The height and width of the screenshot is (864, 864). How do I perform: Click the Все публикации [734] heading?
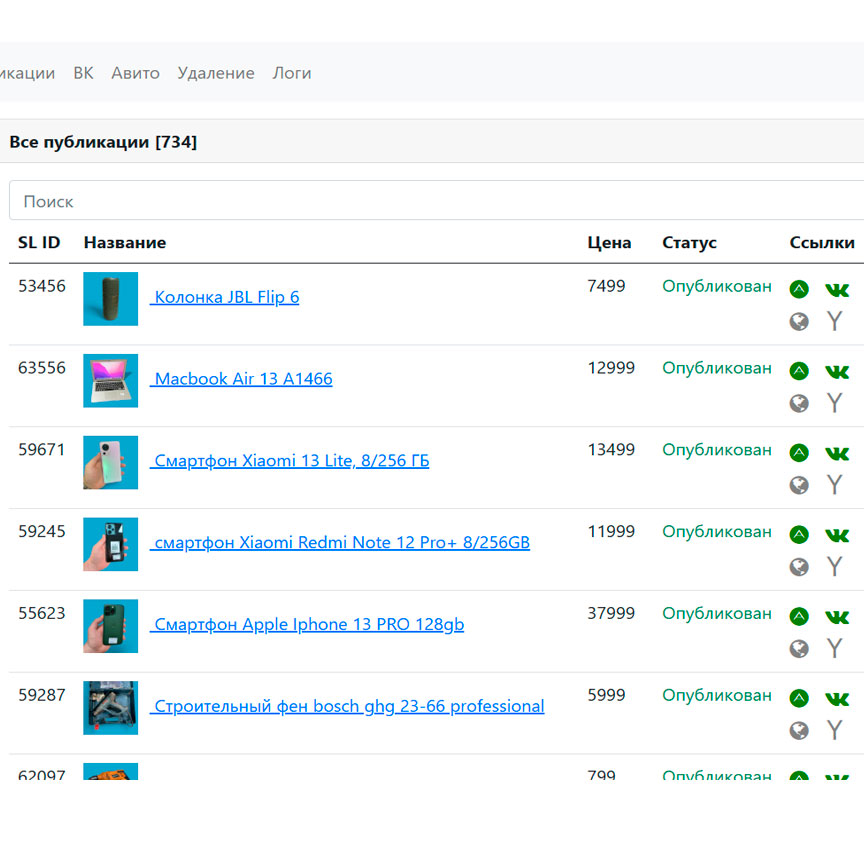coord(103,142)
